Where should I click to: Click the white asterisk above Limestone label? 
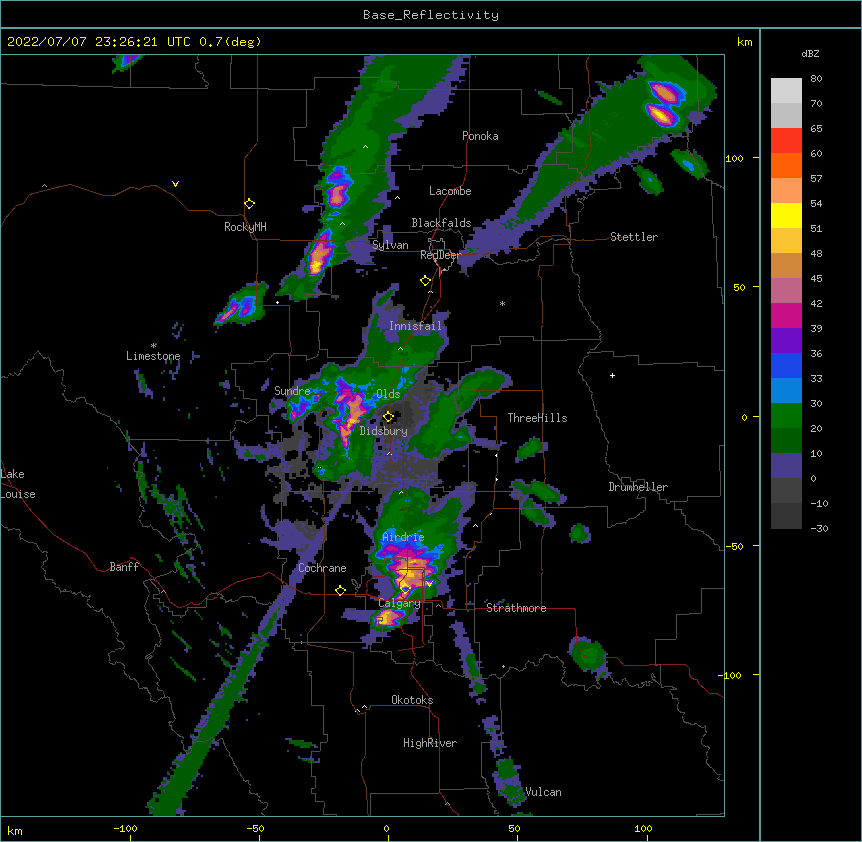[x=154, y=346]
